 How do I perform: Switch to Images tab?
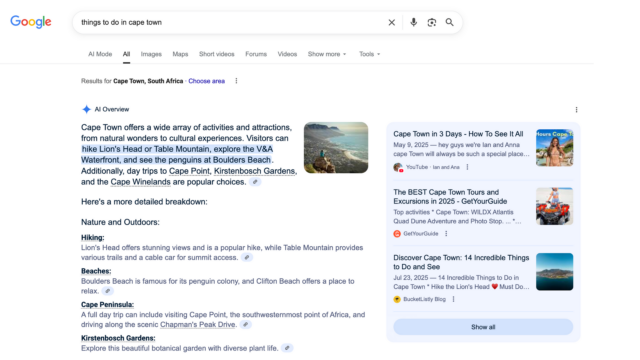pyautogui.click(x=151, y=54)
